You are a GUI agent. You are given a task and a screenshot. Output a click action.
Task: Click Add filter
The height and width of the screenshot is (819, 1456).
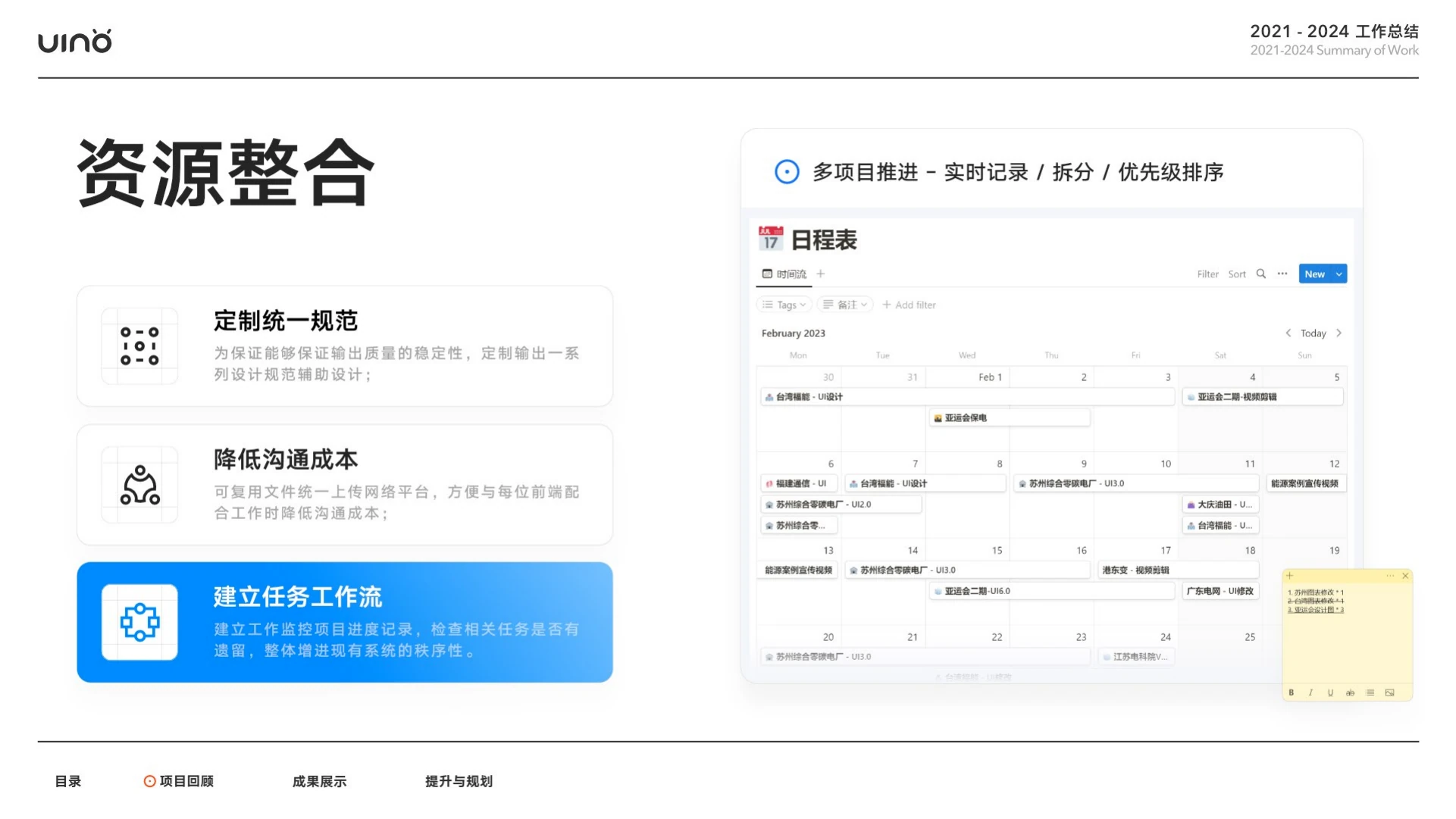point(909,305)
